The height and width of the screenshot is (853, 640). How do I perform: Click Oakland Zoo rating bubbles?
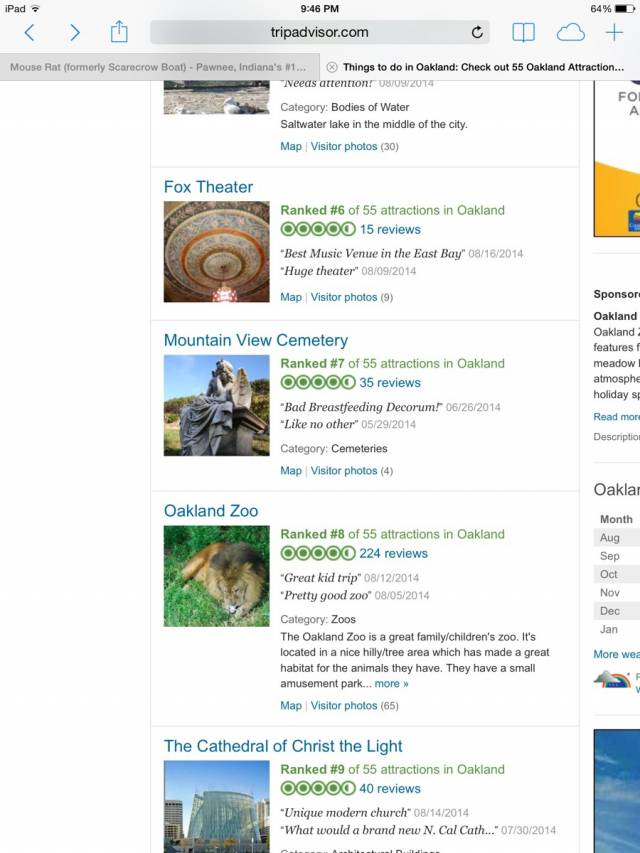[x=318, y=554]
